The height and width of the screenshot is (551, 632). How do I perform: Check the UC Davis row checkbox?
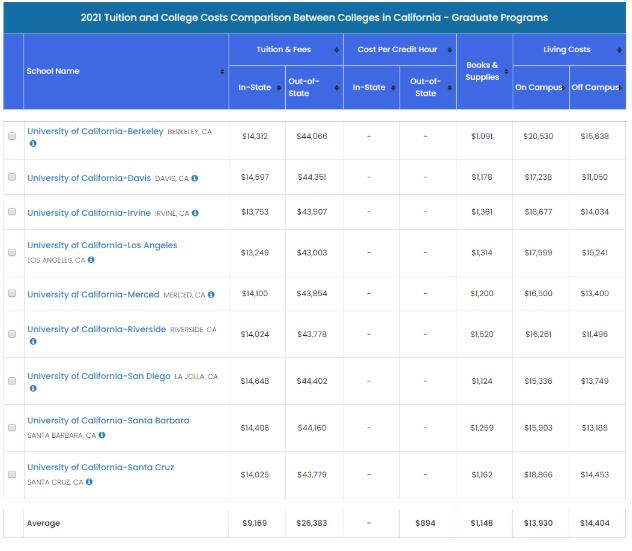(x=12, y=177)
